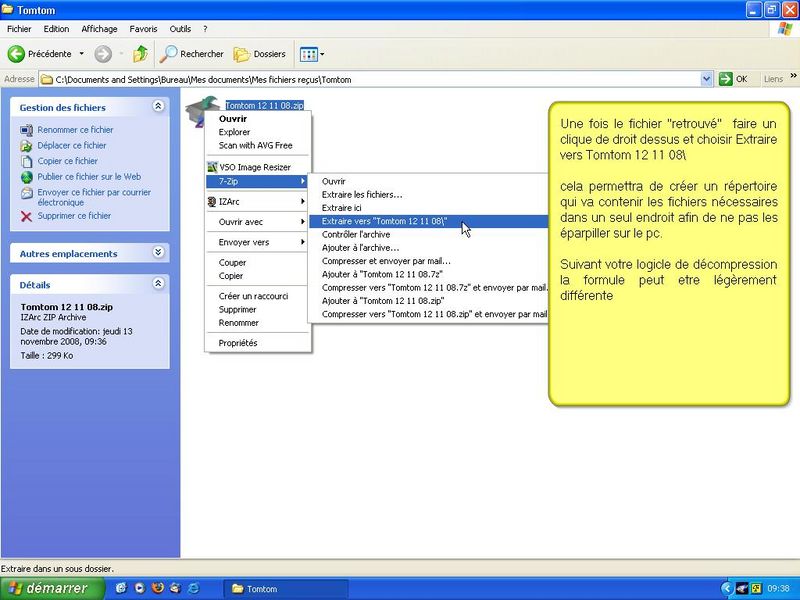Click the démarrer Start button

tap(53, 588)
